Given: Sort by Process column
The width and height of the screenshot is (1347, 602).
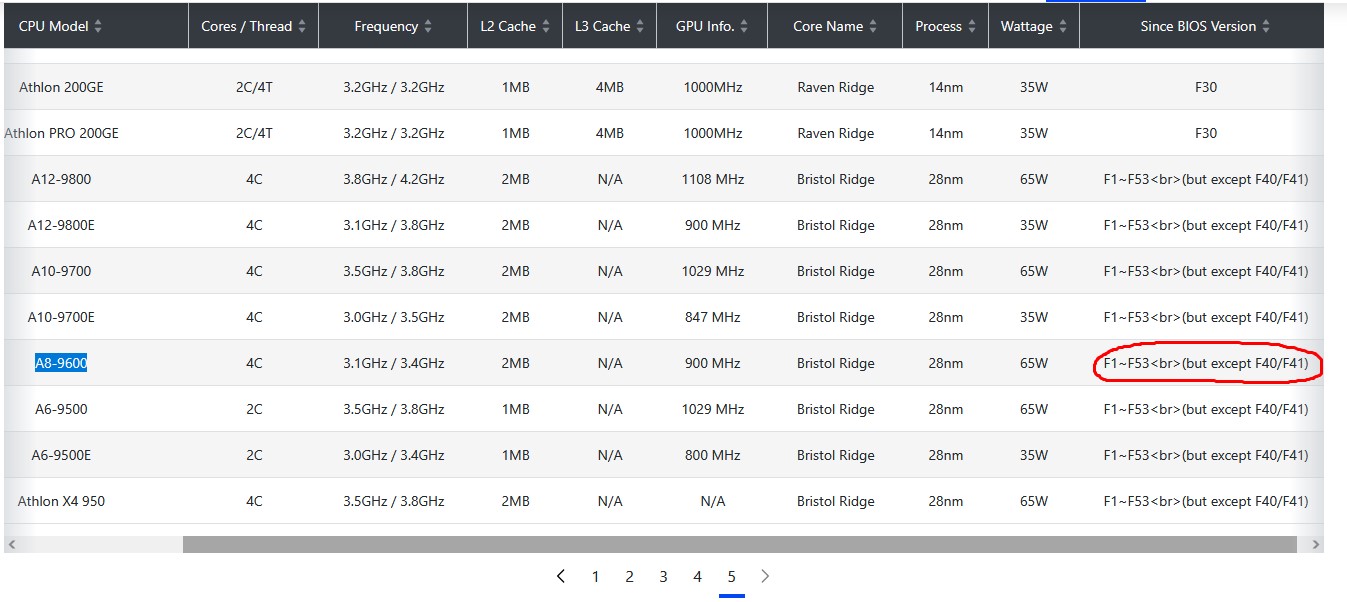Looking at the screenshot, I should [x=971, y=27].
